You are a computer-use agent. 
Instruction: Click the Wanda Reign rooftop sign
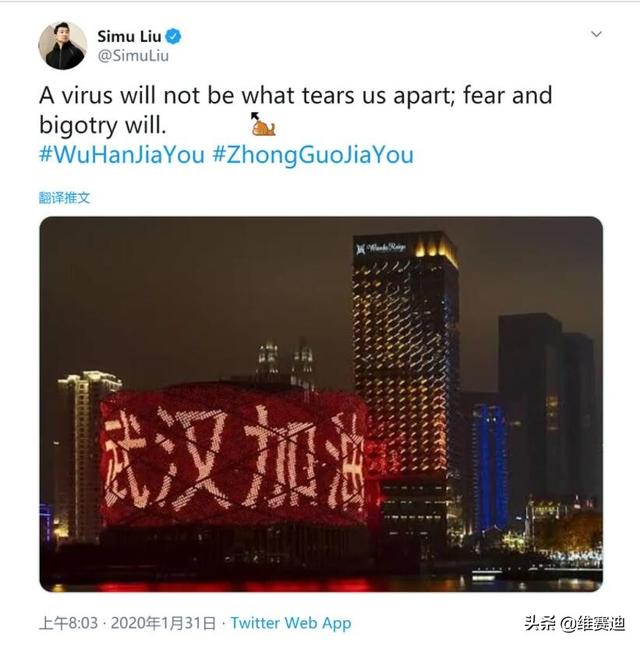click(x=382, y=248)
